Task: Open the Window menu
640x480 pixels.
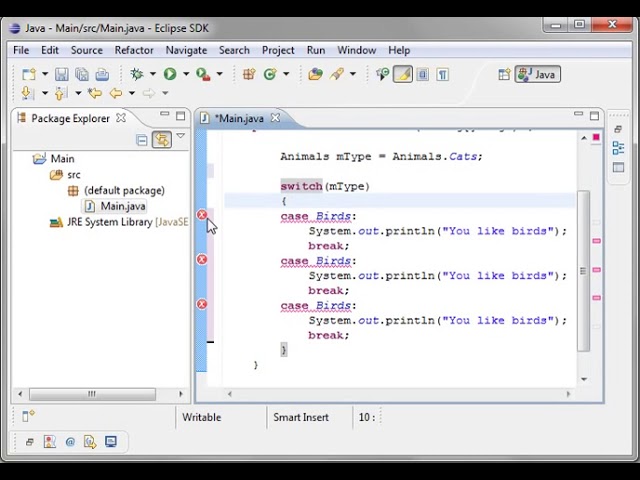Action: click(x=356, y=50)
